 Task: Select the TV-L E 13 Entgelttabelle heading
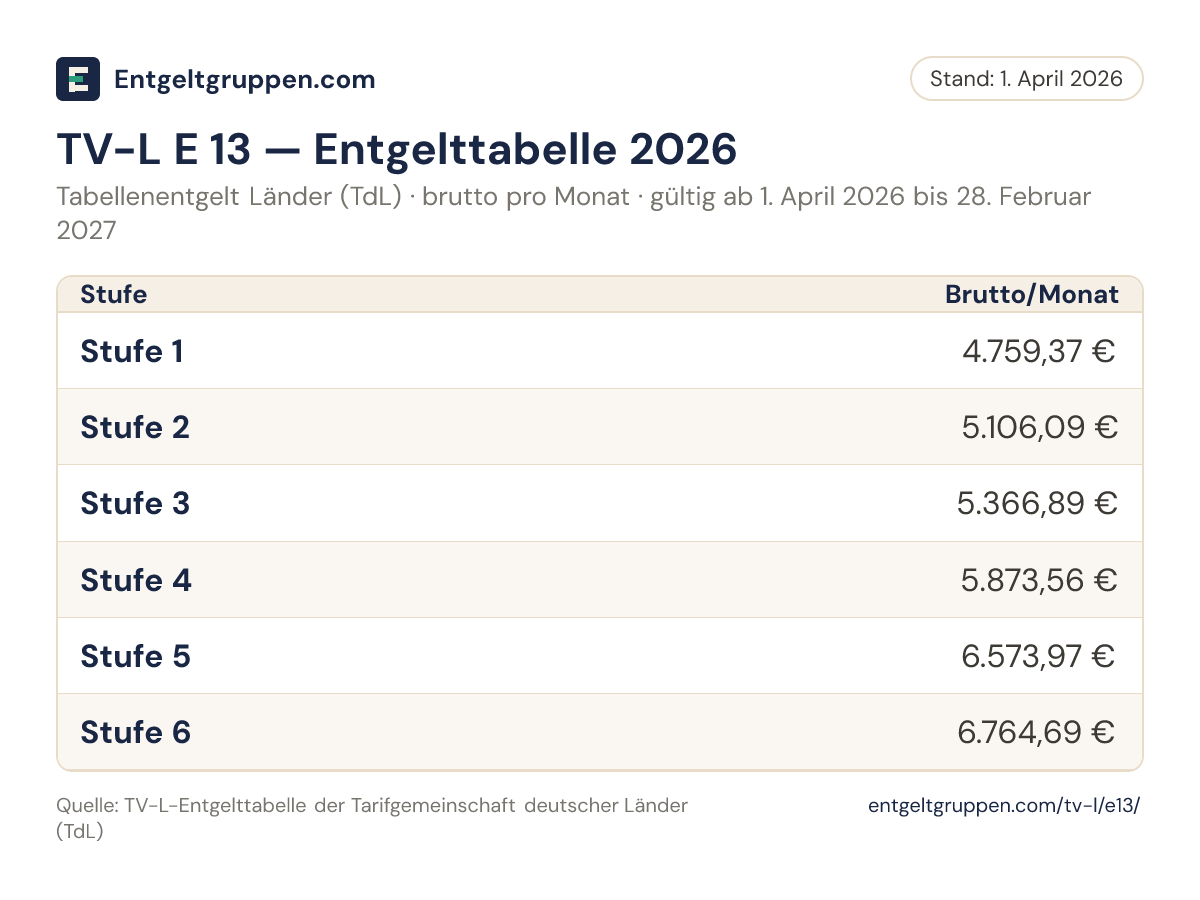[397, 149]
